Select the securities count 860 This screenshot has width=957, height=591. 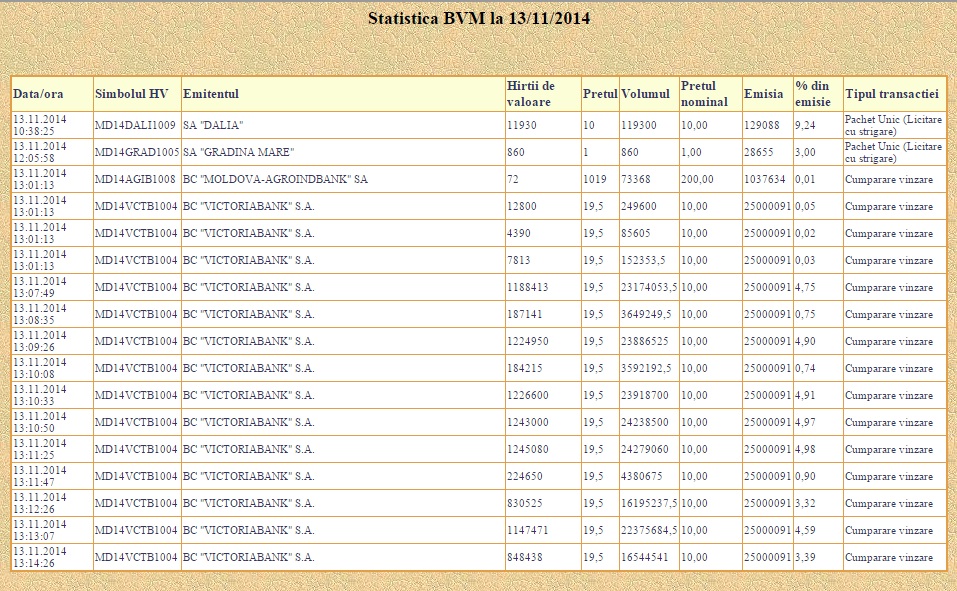coord(516,152)
